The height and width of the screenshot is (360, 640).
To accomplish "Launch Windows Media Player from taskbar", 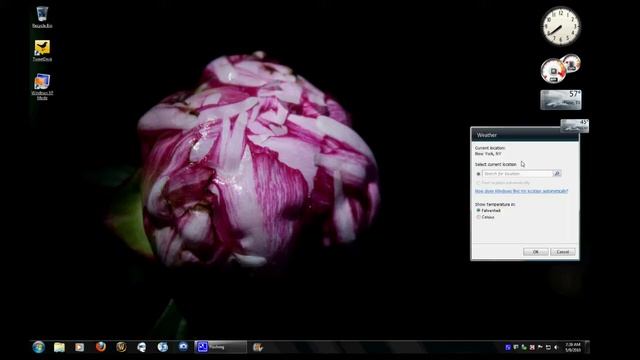I will click(x=80, y=347).
